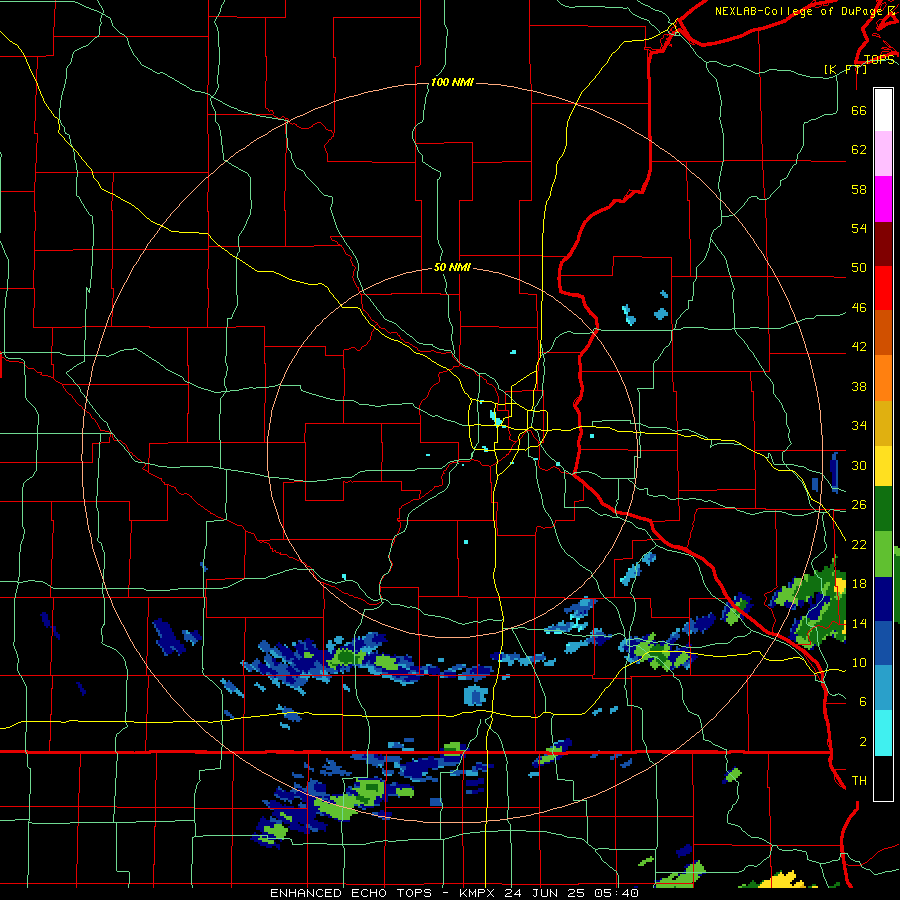Click the "TOPS" legend title
The width and height of the screenshot is (900, 900).
pyautogui.click(x=879, y=59)
